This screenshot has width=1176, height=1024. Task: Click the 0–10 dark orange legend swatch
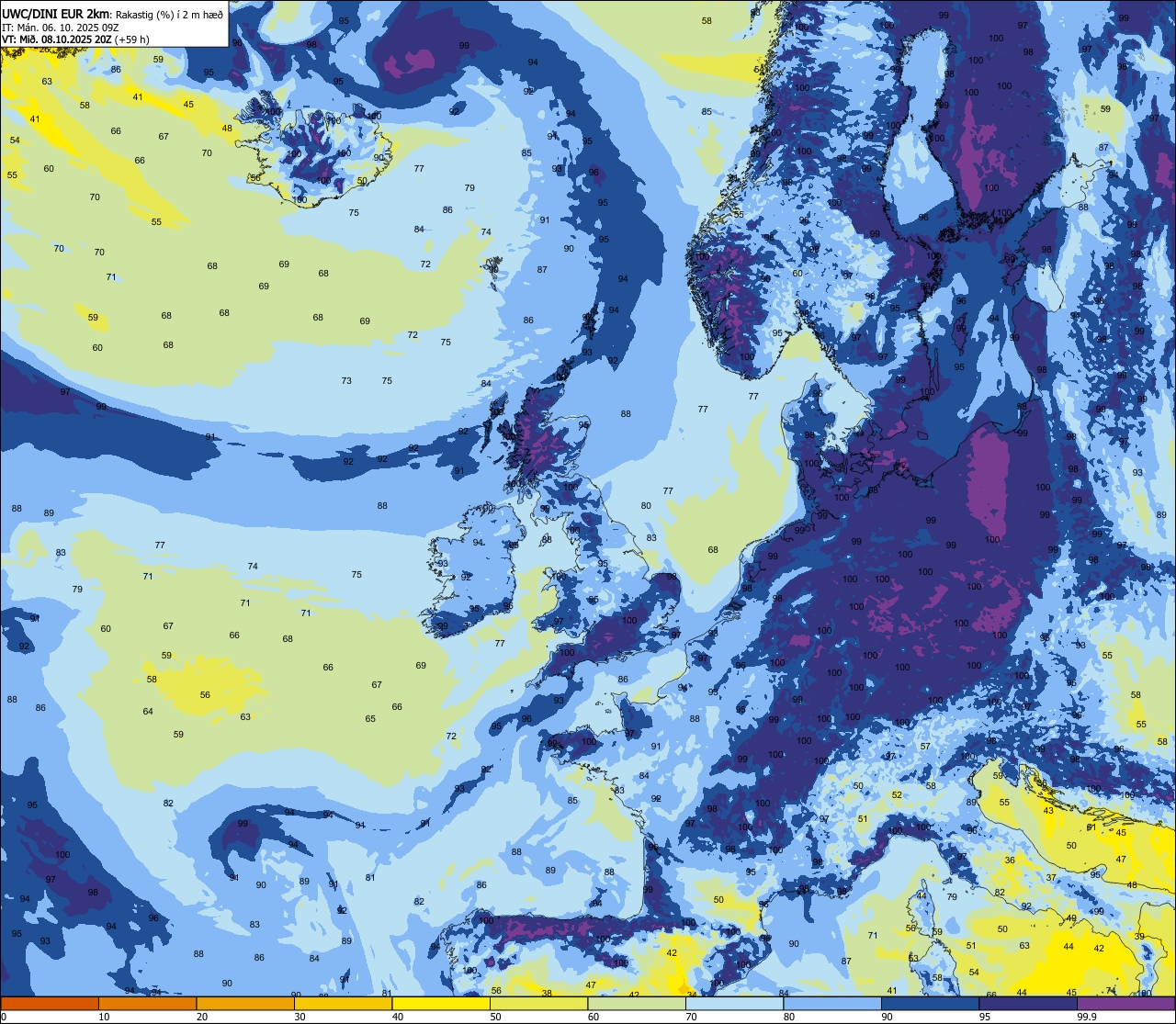click(x=50, y=1003)
